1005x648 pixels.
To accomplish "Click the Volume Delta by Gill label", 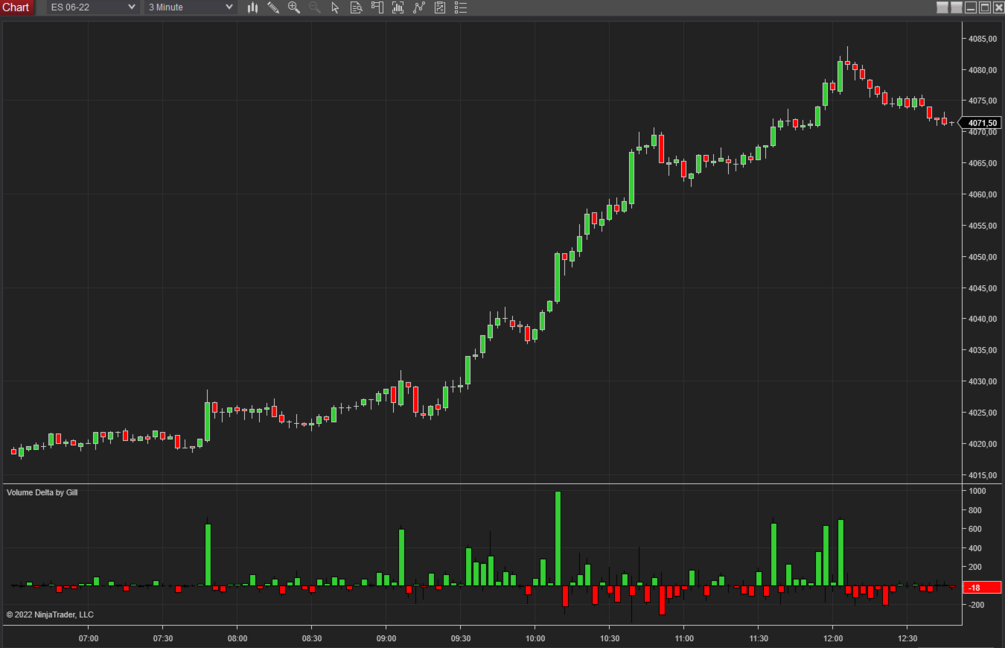I will point(42,492).
